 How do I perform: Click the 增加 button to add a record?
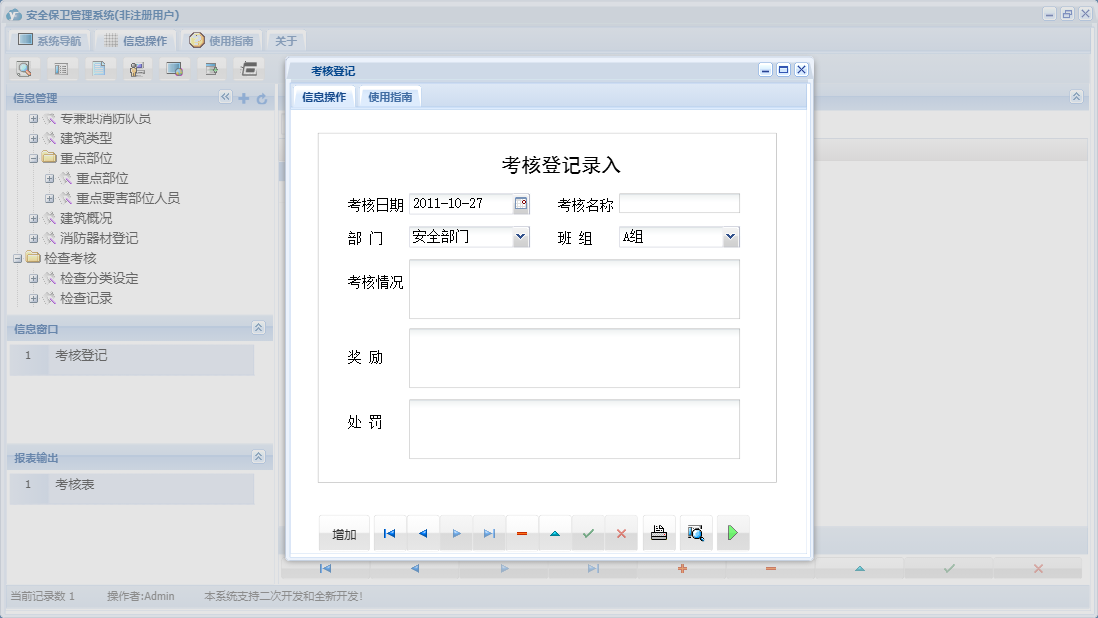[x=344, y=533]
